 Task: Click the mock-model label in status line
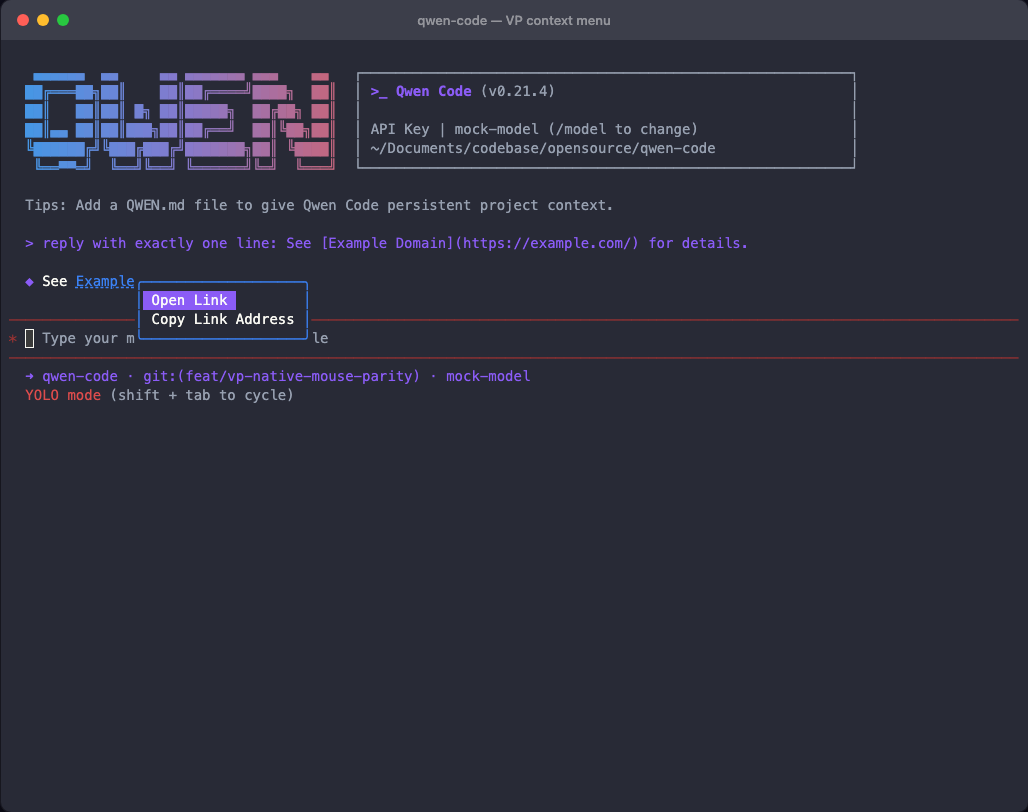pyautogui.click(x=488, y=376)
